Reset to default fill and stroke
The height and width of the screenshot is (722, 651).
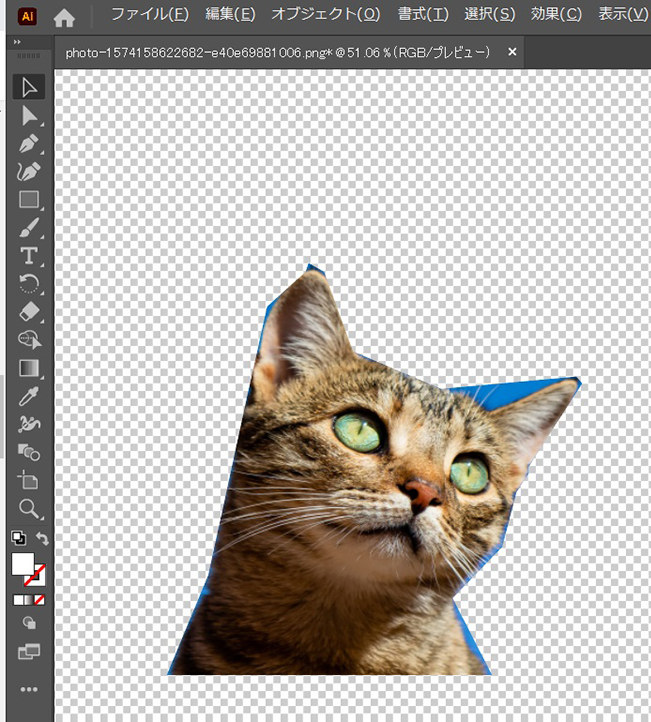[17, 538]
